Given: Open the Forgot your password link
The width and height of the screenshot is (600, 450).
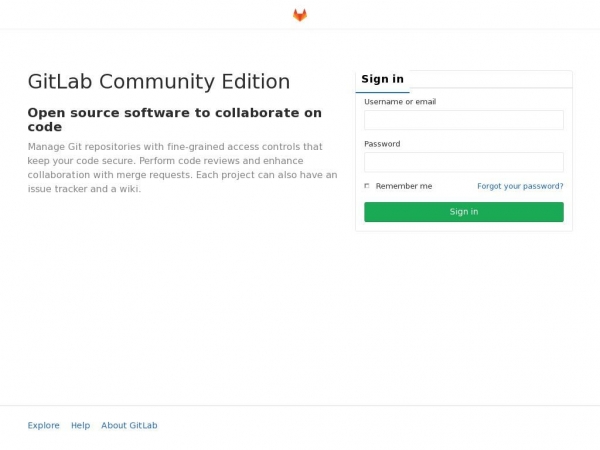Looking at the screenshot, I should tap(520, 186).
